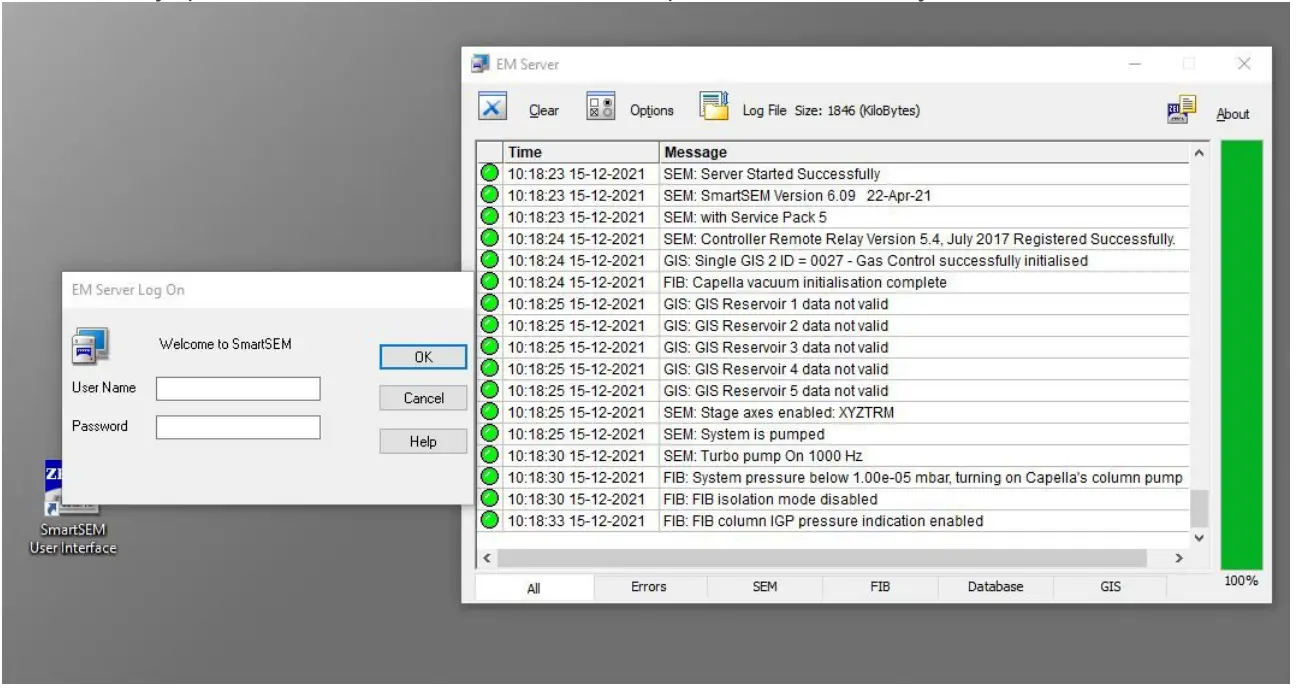Select message 'GIS: GIS Reservoir 2 data not valid'

(775, 326)
